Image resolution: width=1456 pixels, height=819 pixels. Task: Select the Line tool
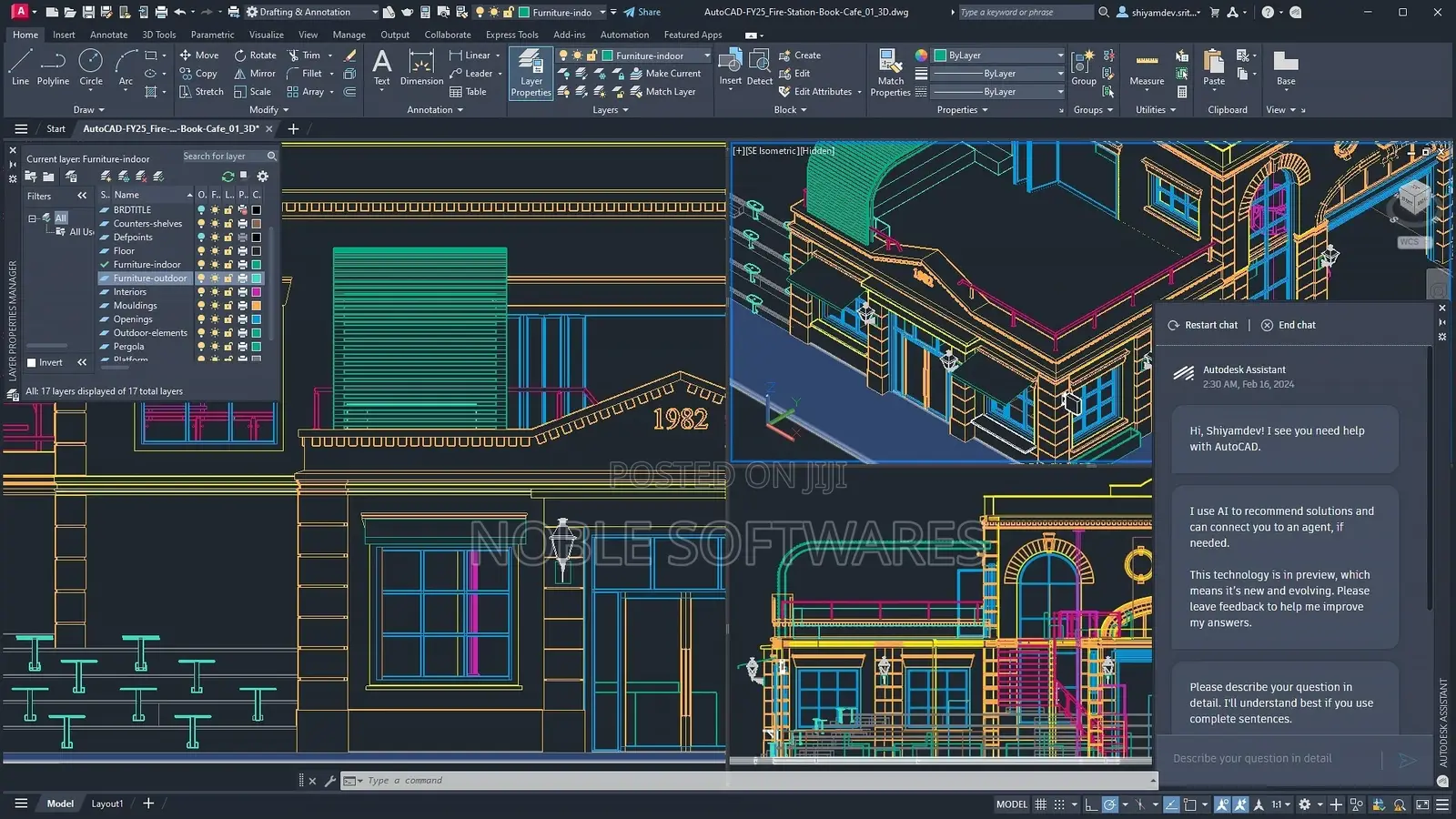click(20, 68)
